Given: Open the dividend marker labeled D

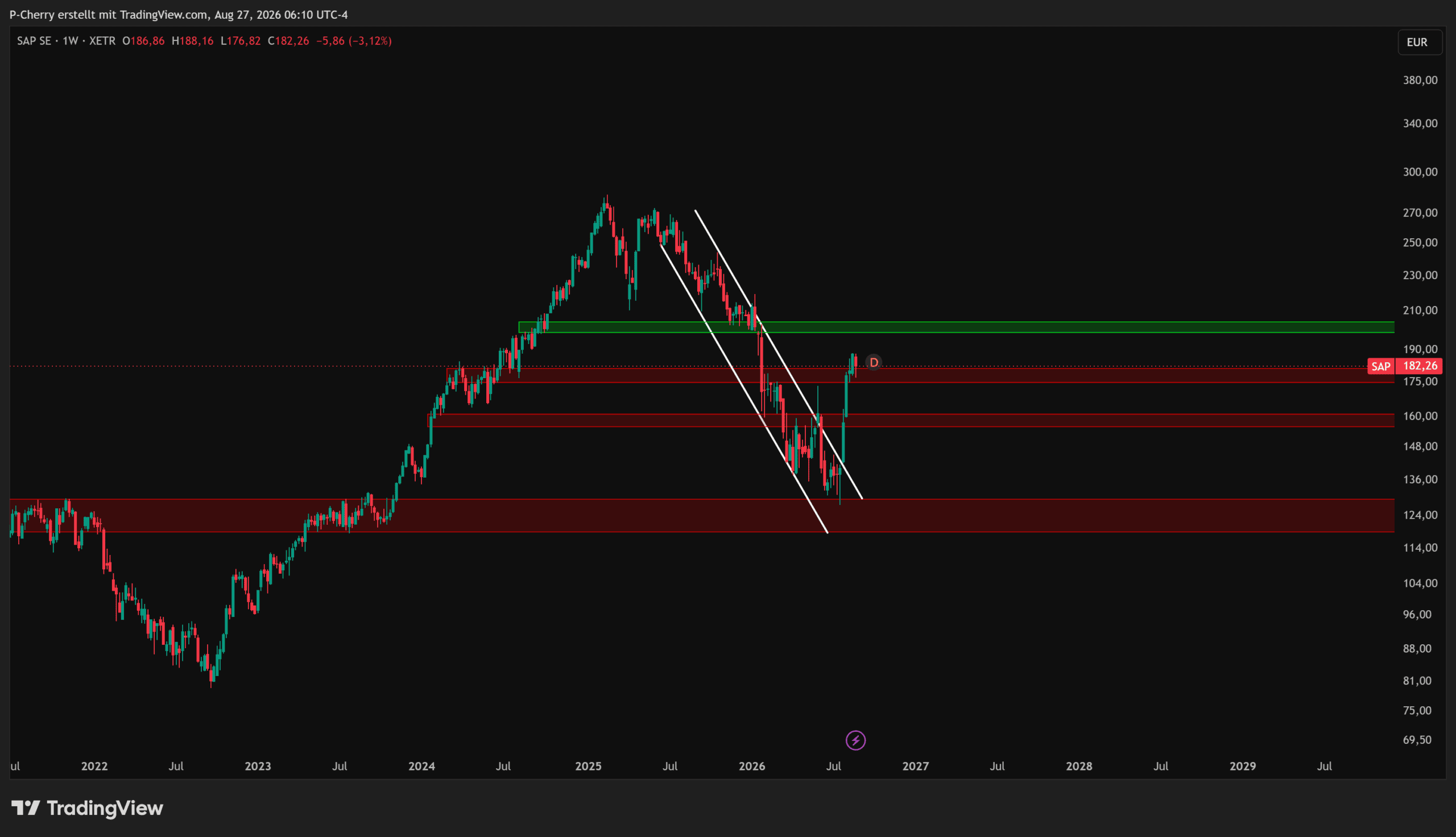Looking at the screenshot, I should click(874, 362).
